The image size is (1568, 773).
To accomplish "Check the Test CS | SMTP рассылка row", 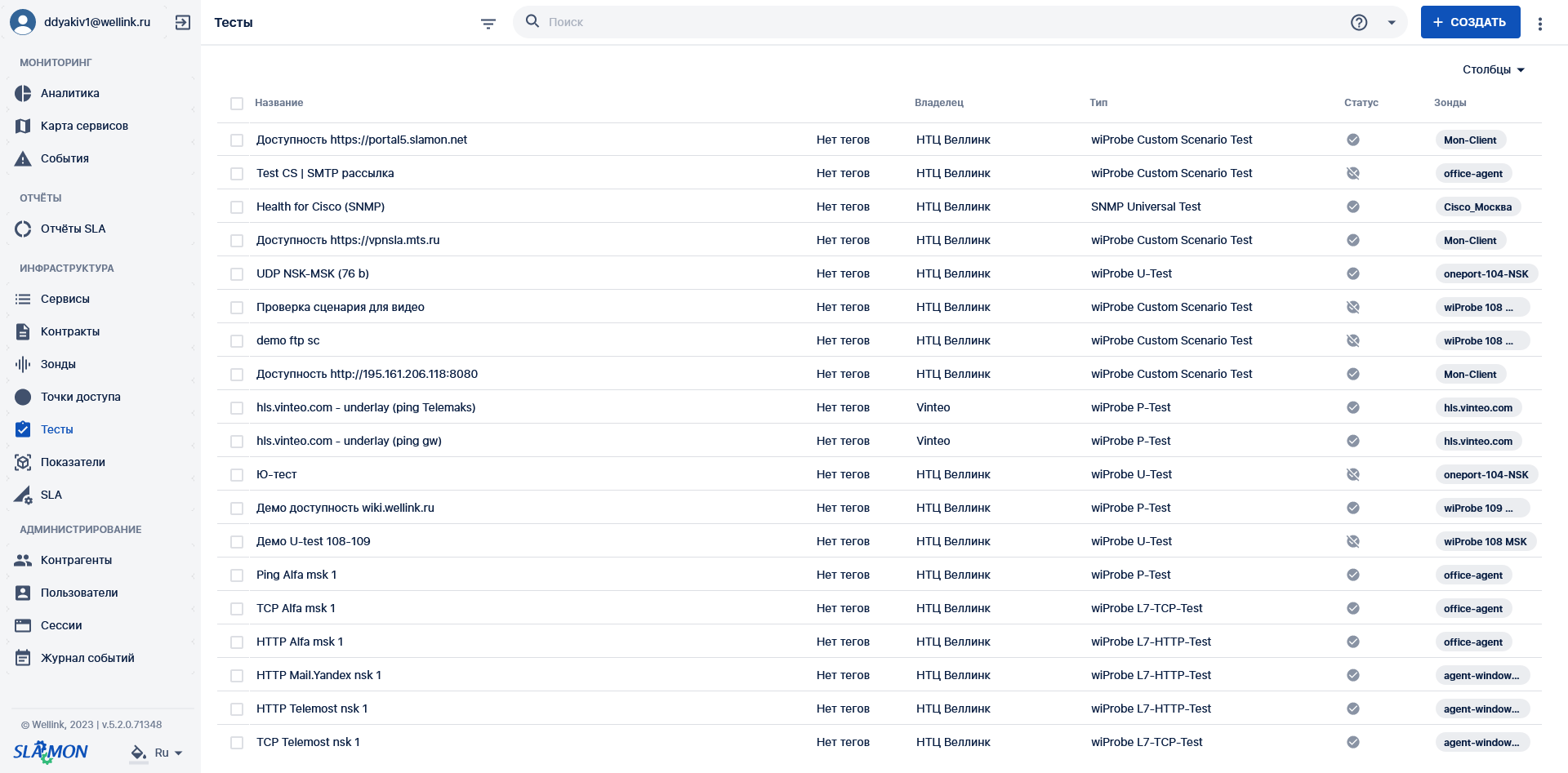I will pos(237,174).
